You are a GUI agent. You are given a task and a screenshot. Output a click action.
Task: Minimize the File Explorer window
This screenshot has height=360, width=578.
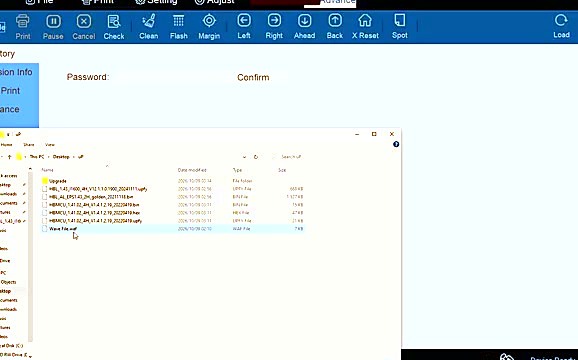point(357,134)
